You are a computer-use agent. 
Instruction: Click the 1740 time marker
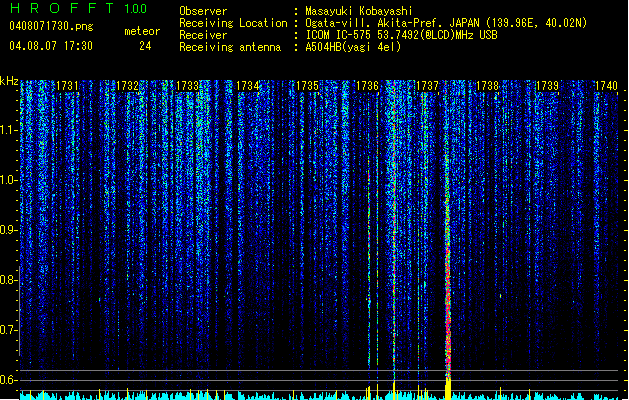(x=607, y=86)
